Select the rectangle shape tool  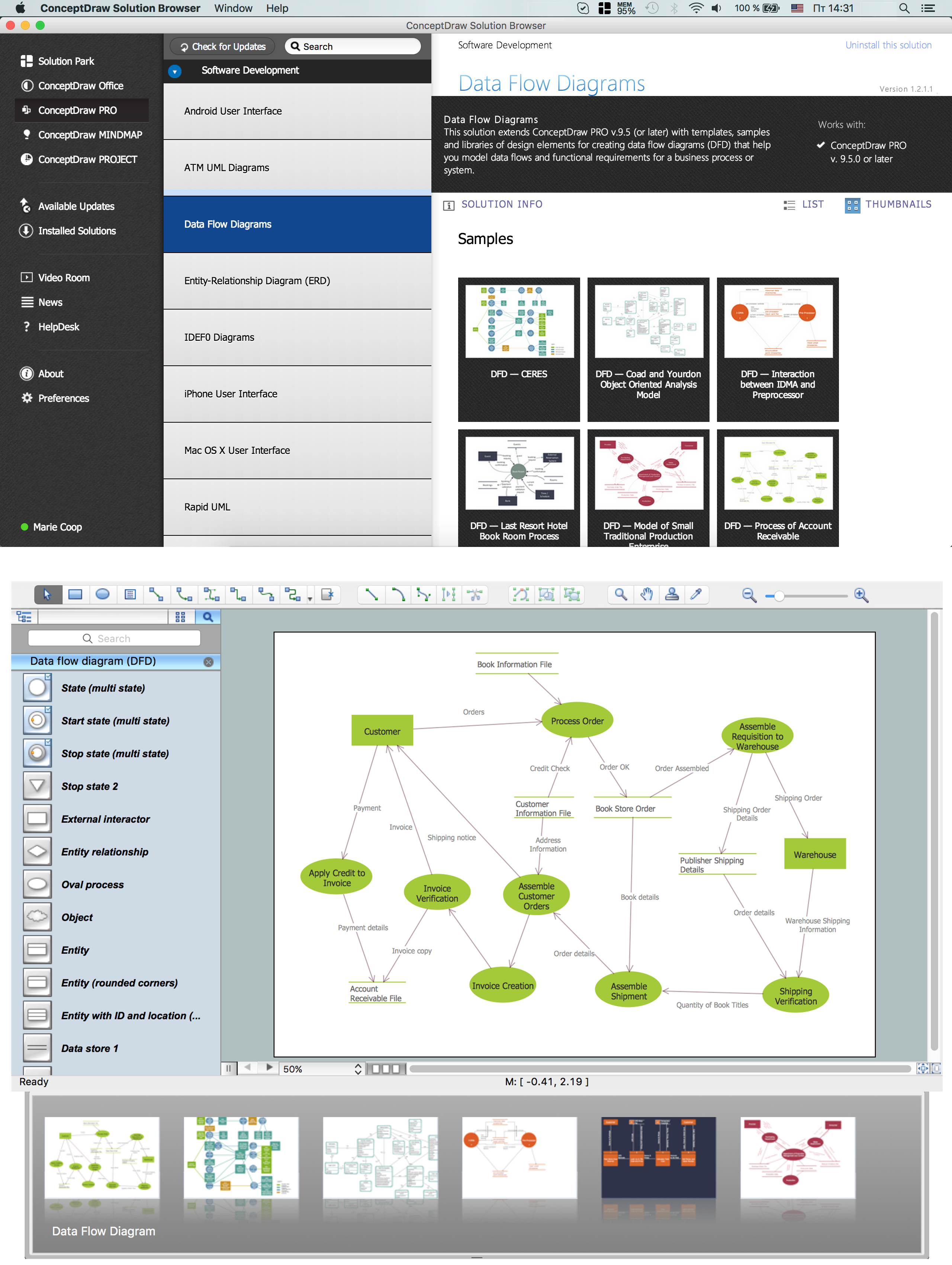(x=75, y=595)
